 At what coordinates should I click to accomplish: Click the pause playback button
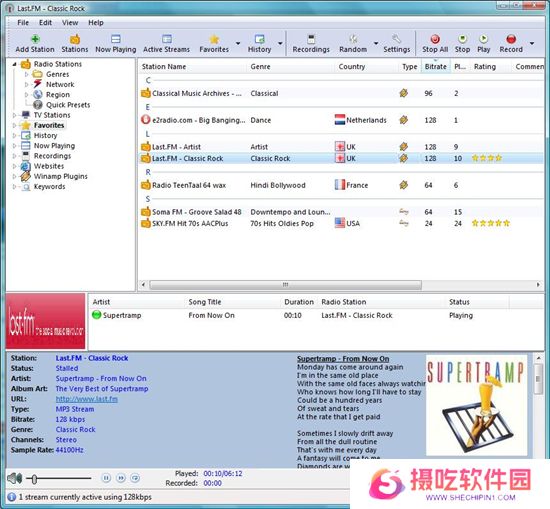point(106,478)
